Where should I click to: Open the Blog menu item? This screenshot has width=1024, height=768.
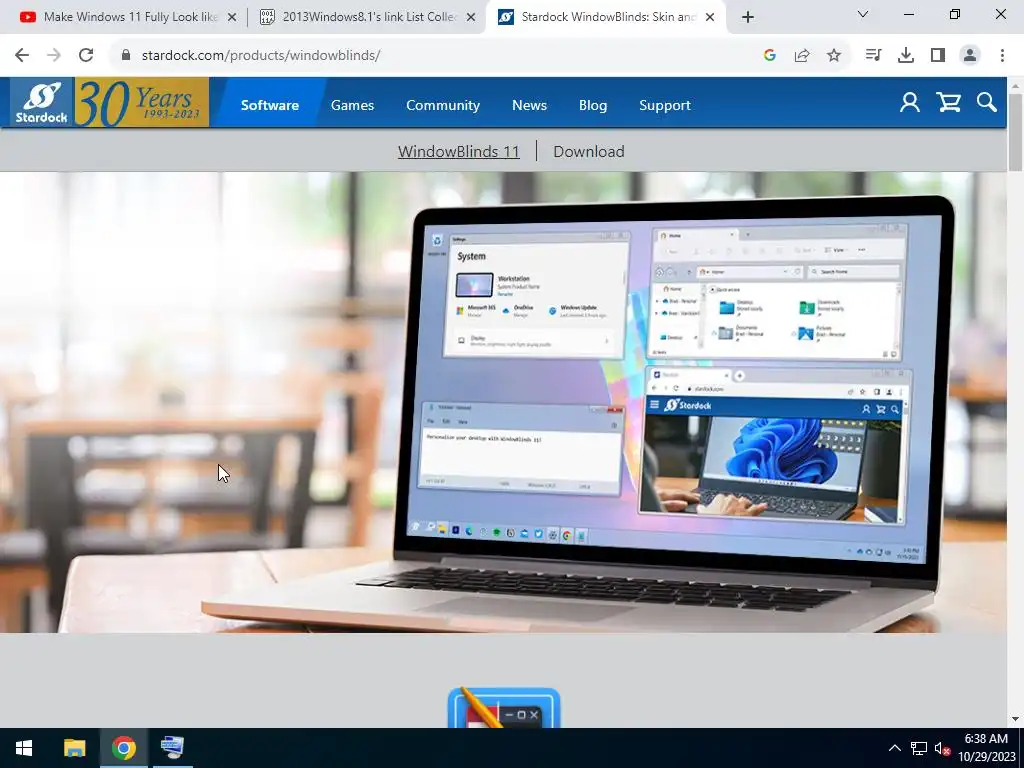(x=593, y=104)
